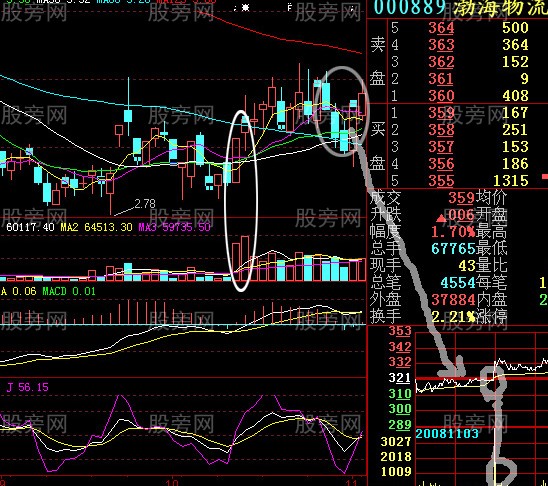Click the 量比 label
548x486 pixels.
coord(491,266)
